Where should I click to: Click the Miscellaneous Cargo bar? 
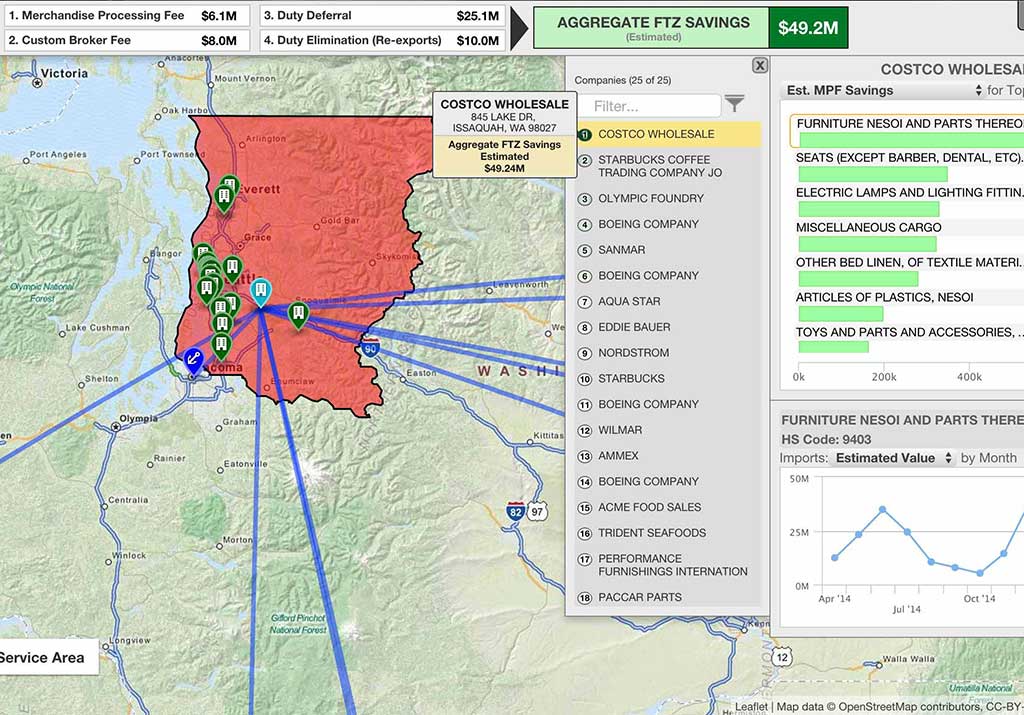click(868, 244)
